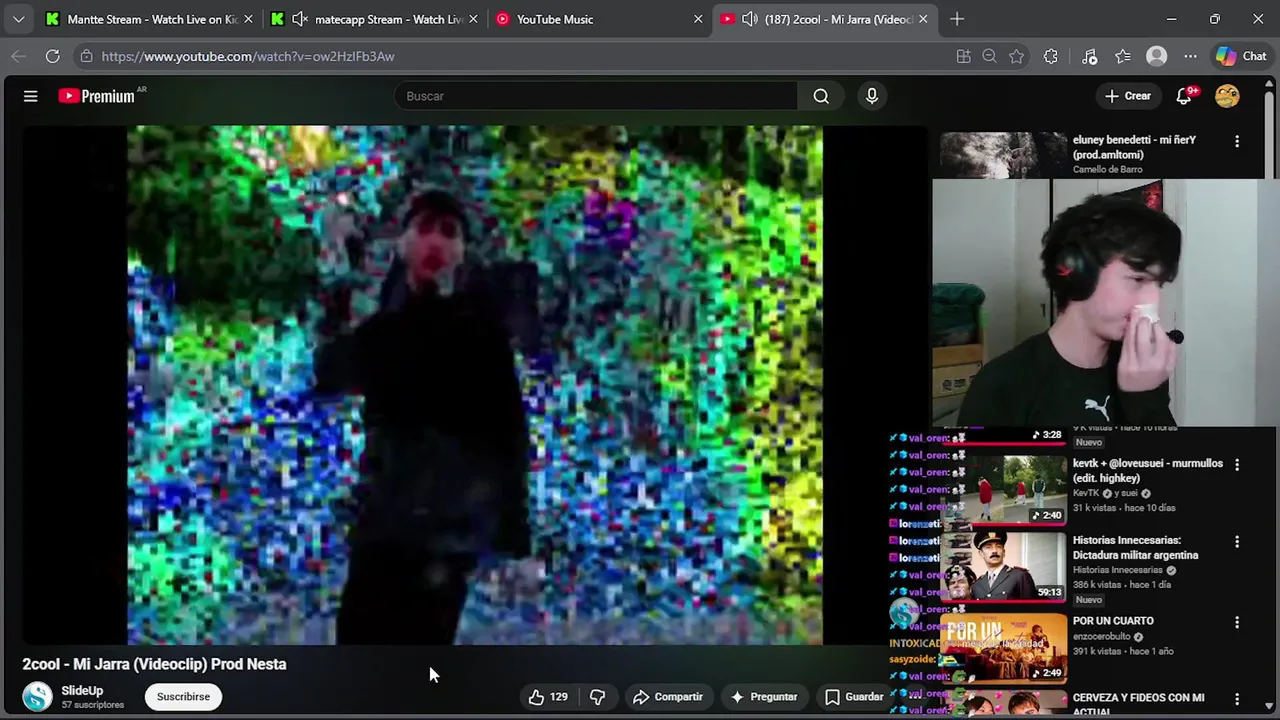Click the youtube.com address bar URL
The width and height of the screenshot is (1280, 720).
248,56
